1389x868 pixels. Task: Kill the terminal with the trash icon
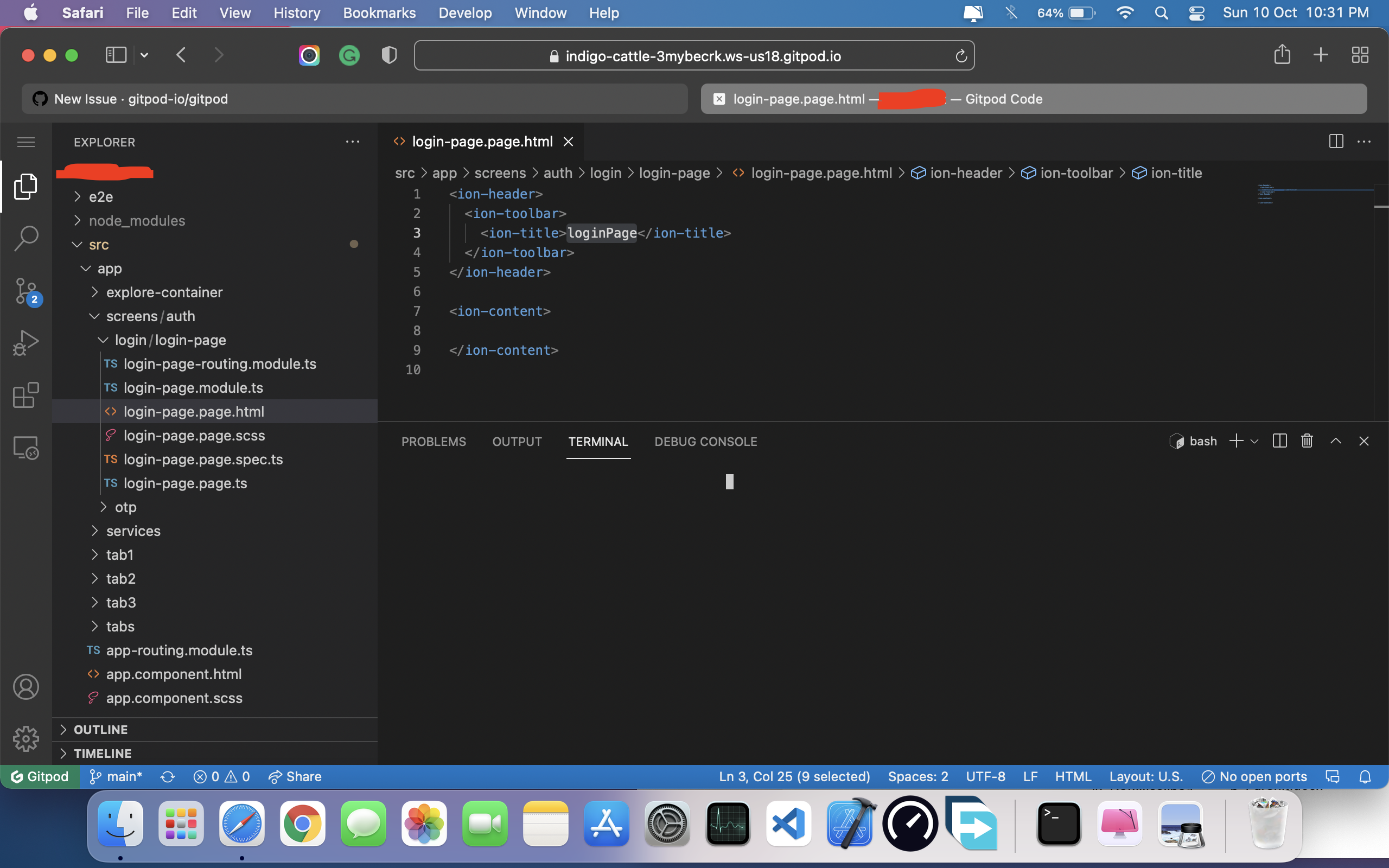point(1307,441)
